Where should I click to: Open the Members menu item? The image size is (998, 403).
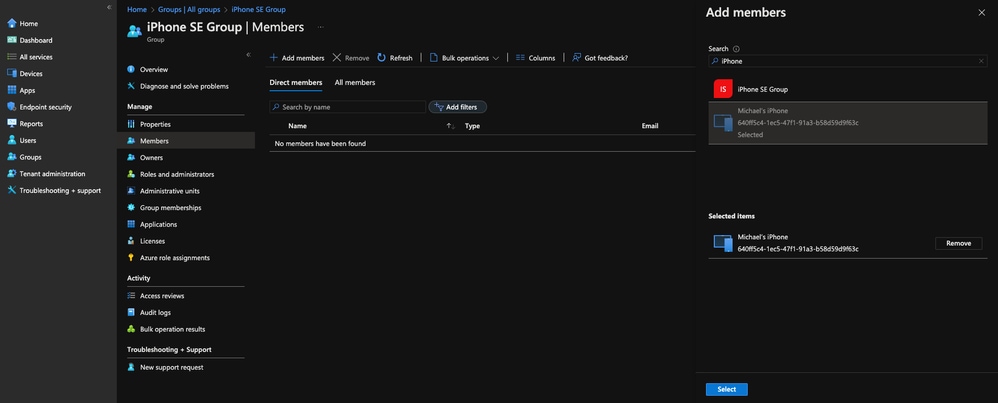[186, 141]
